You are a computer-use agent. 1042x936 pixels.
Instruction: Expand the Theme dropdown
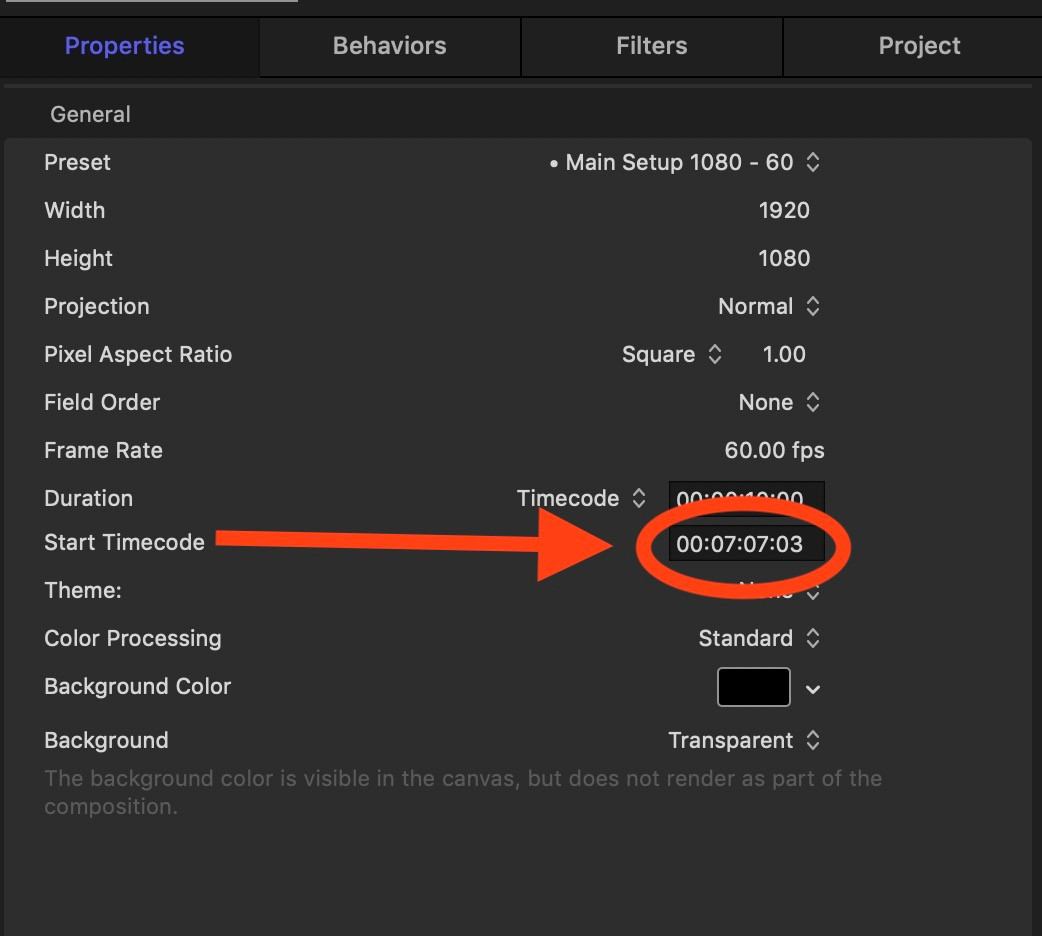[x=812, y=590]
